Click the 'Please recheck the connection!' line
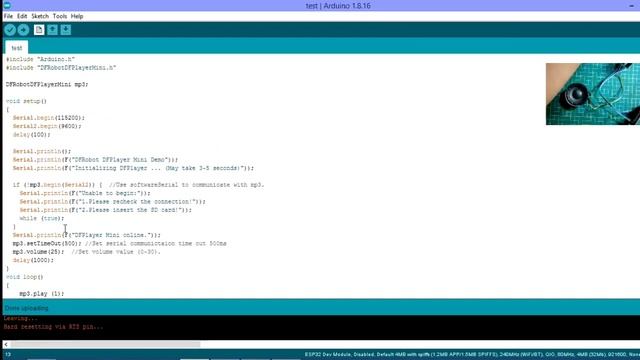The height and width of the screenshot is (360, 640). [x=113, y=202]
